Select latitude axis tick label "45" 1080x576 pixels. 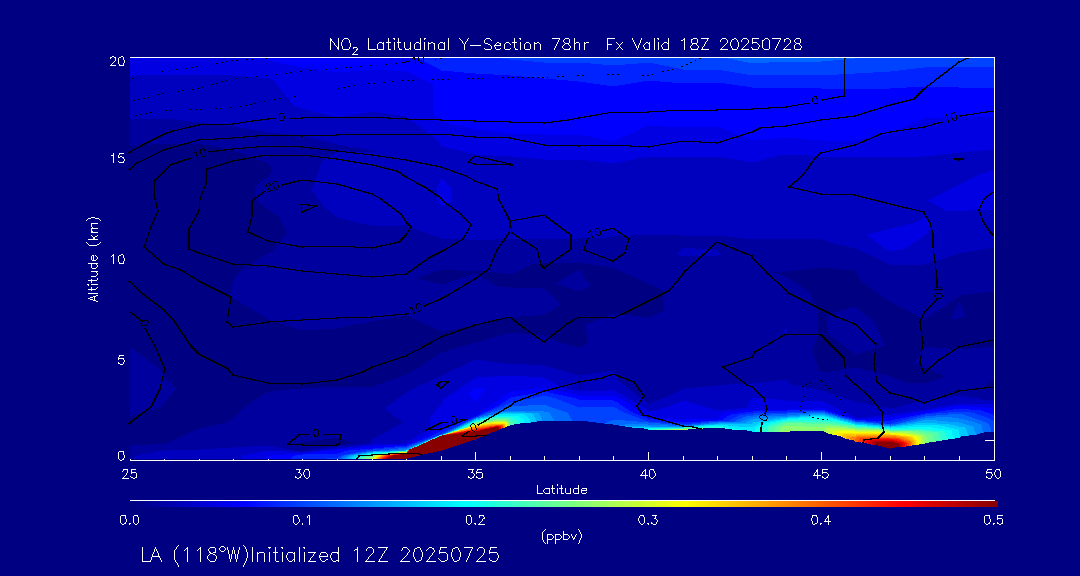coord(821,474)
